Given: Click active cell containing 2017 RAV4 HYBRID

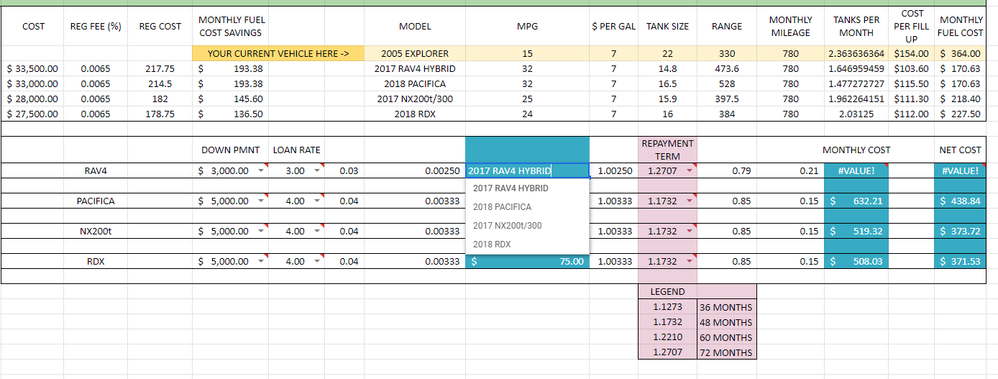Looking at the screenshot, I should tap(528, 170).
